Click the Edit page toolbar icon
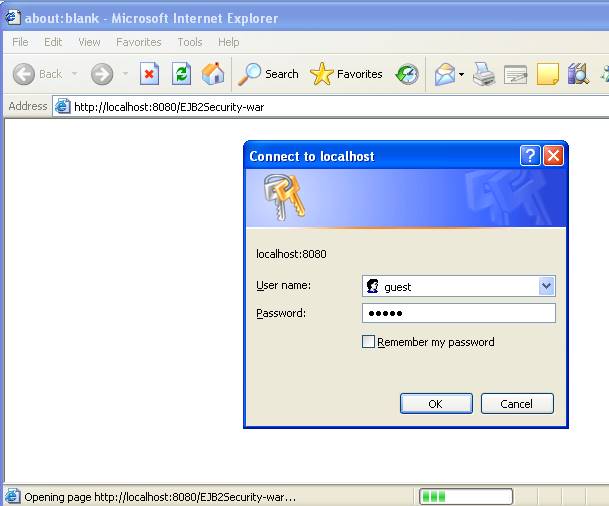The height and width of the screenshot is (506, 609). click(x=515, y=75)
